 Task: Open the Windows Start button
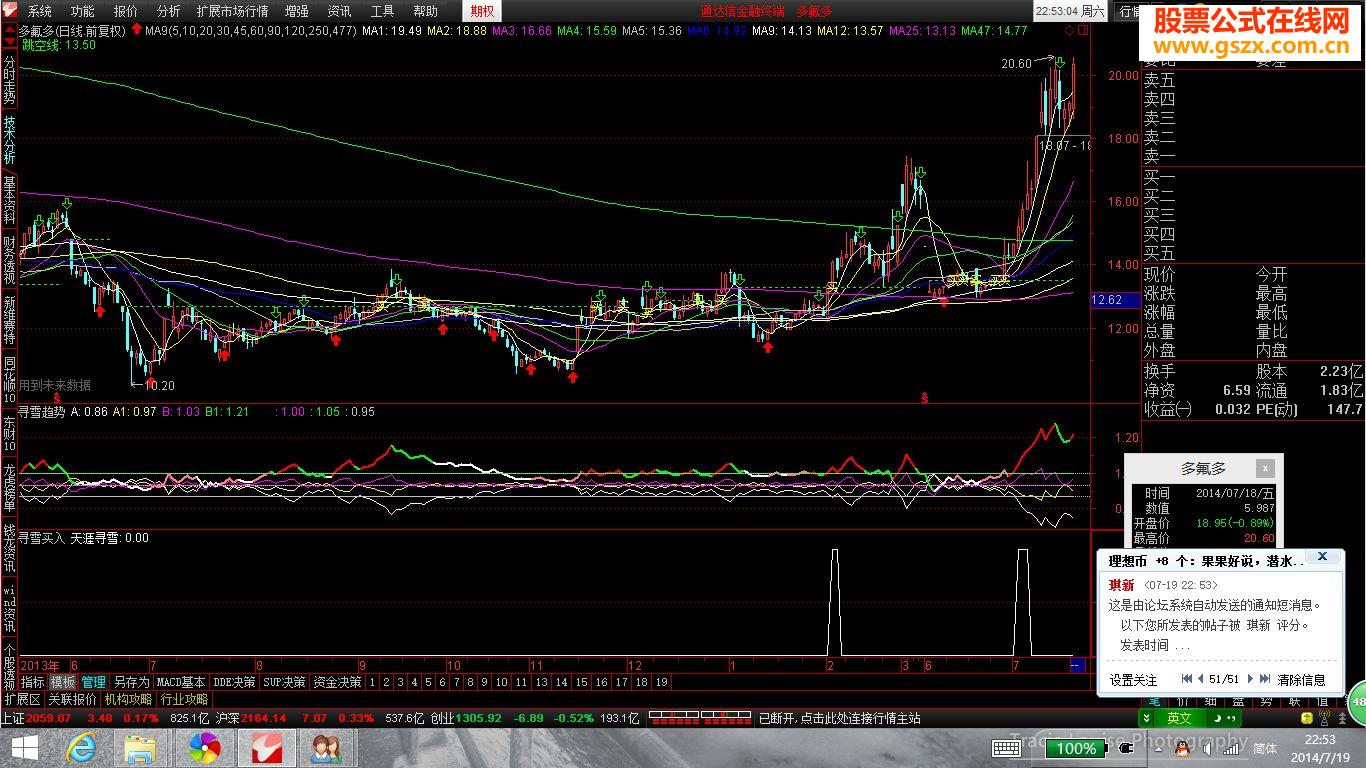pos(24,747)
